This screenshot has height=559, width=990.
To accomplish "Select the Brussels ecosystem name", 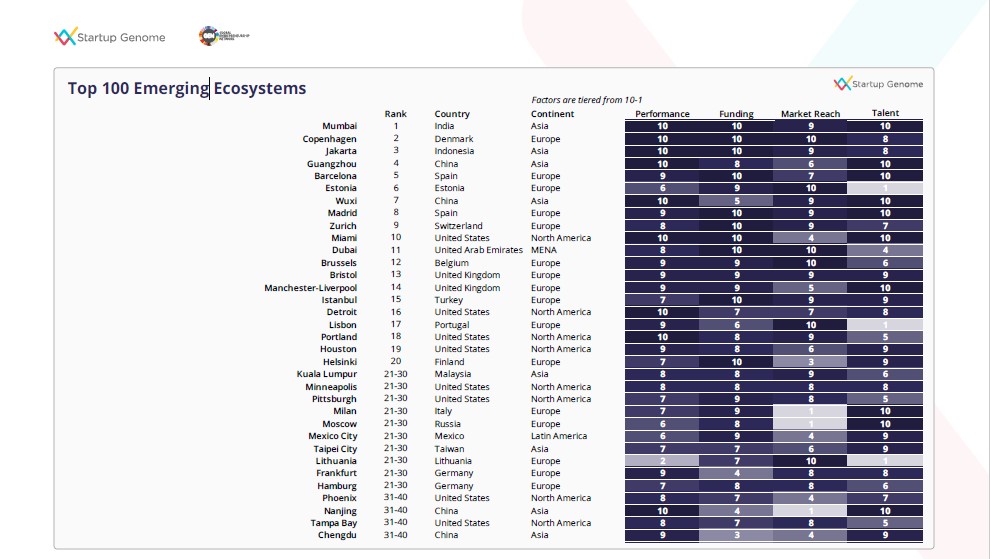I will pyautogui.click(x=339, y=263).
